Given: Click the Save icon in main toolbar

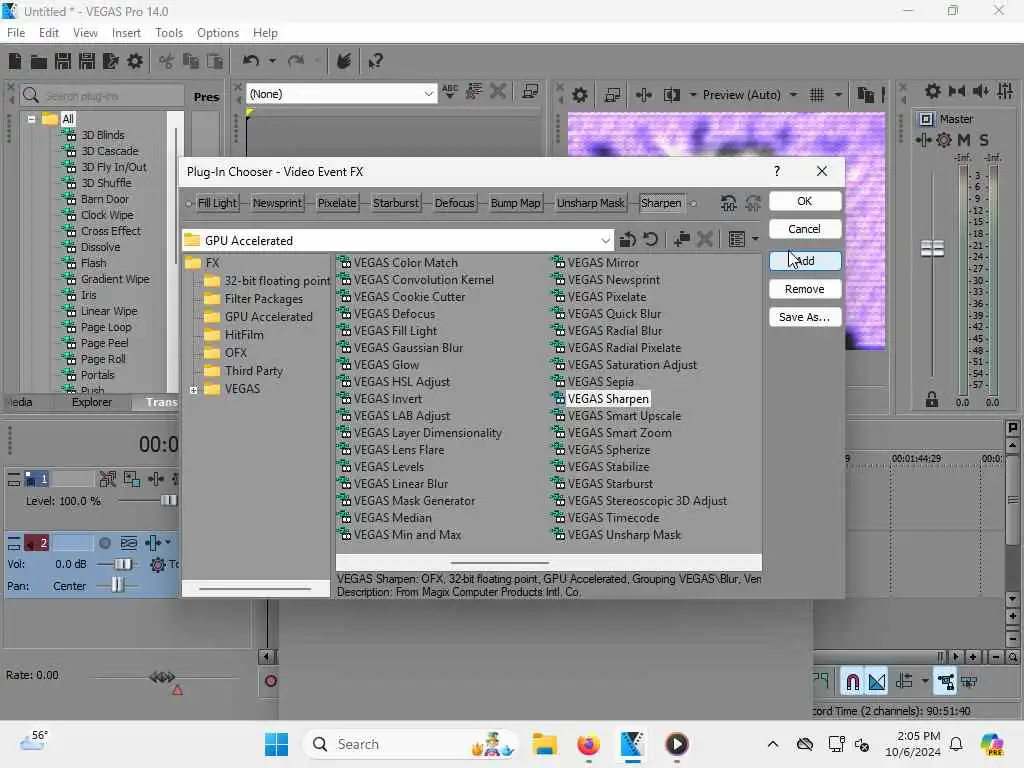Looking at the screenshot, I should (63, 61).
